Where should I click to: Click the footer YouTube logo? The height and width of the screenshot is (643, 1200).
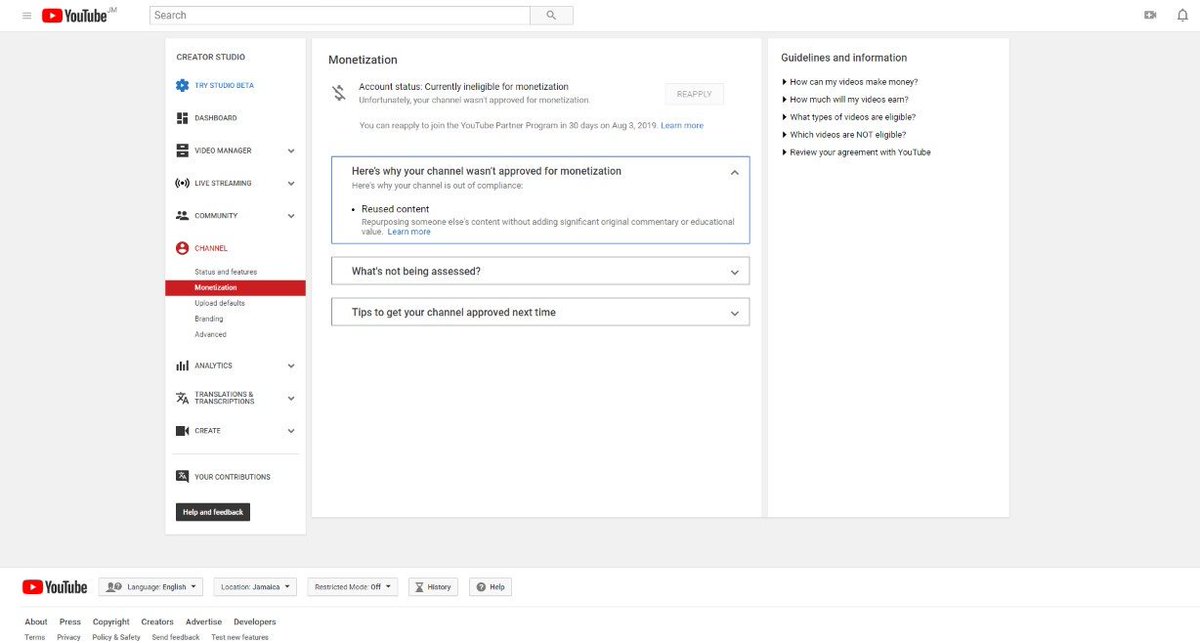(55, 587)
